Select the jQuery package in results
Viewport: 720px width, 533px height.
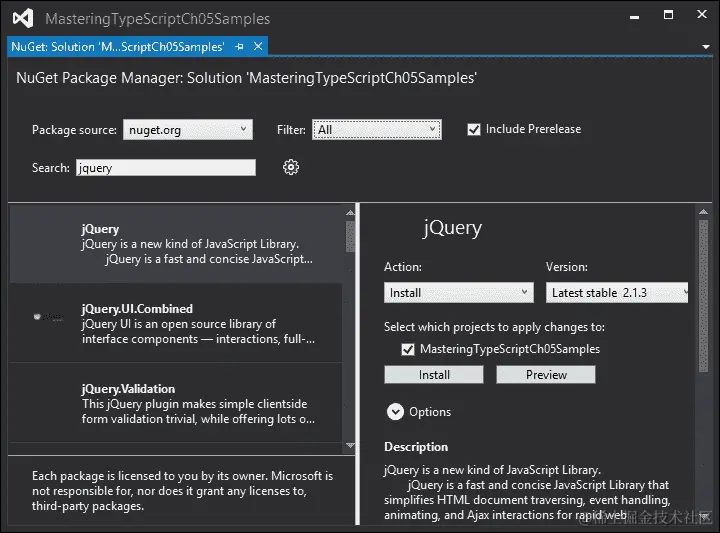pyautogui.click(x=176, y=244)
